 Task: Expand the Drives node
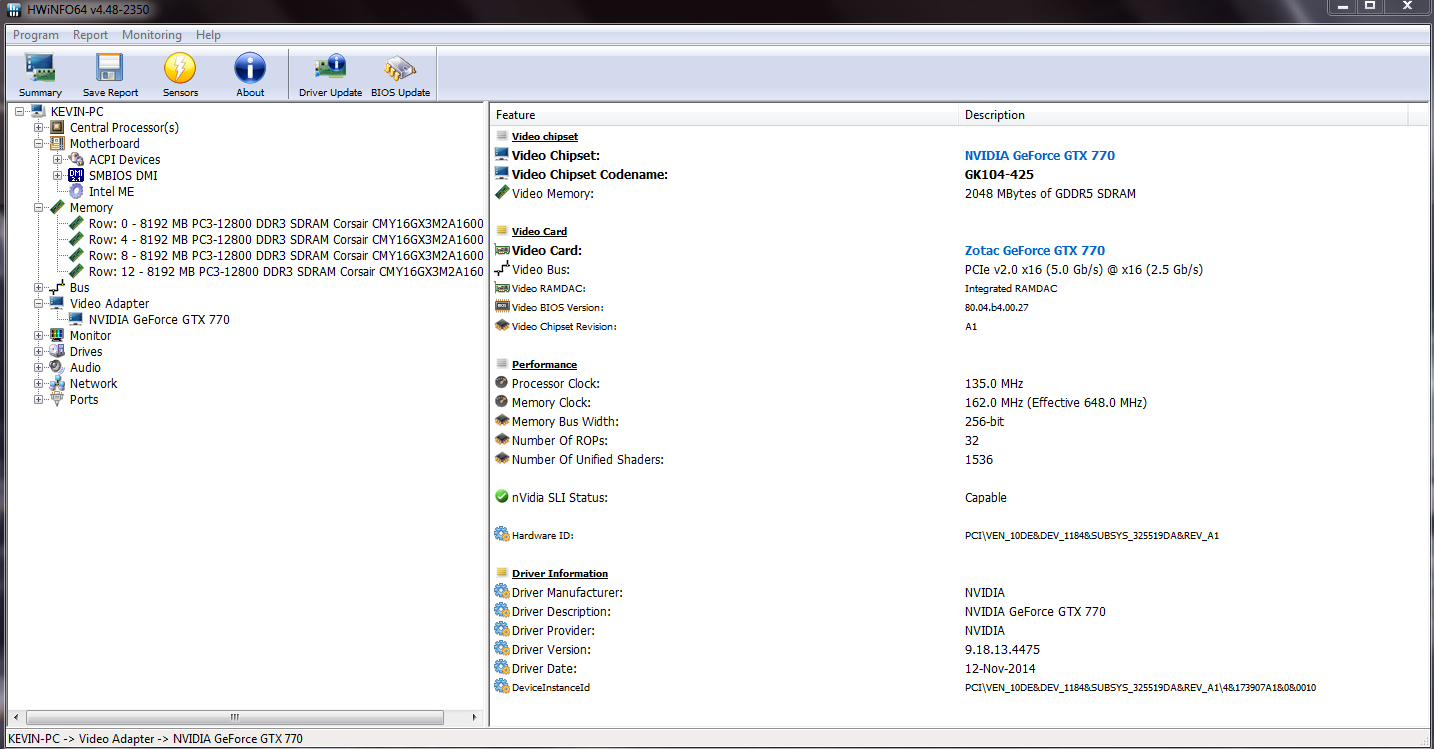pos(39,351)
